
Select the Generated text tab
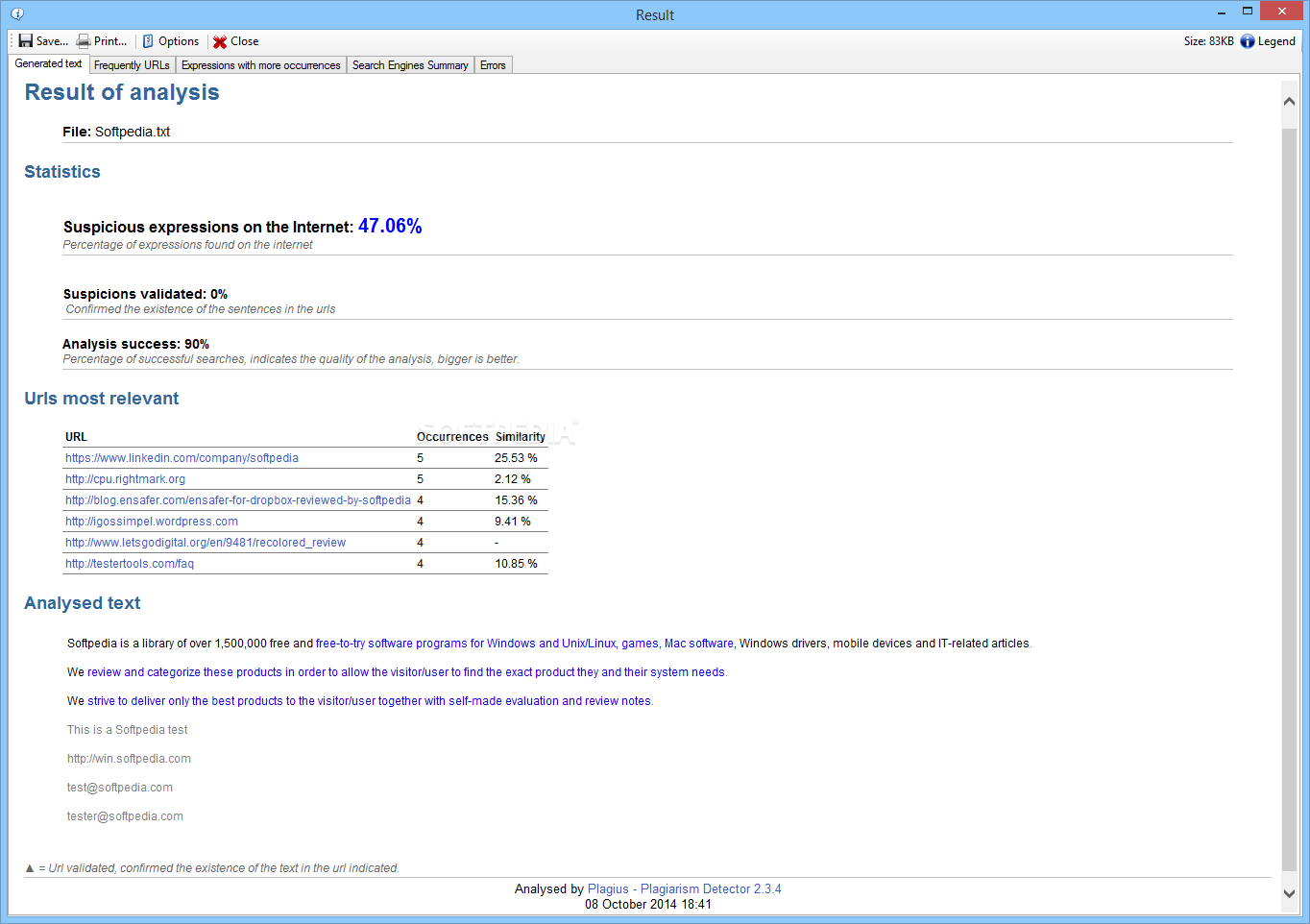[x=48, y=63]
